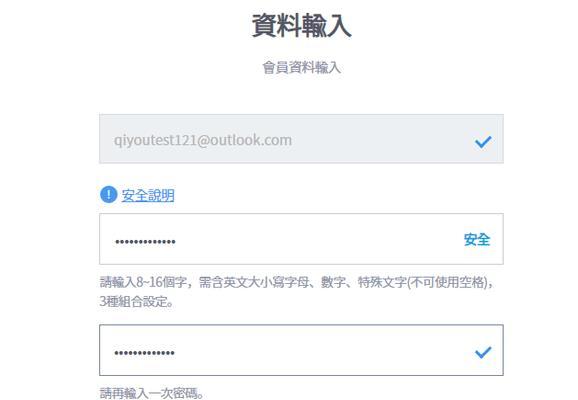Screen dimensions: 578x400
Task: Click the blue exclamation info icon
Action: (x=109, y=195)
